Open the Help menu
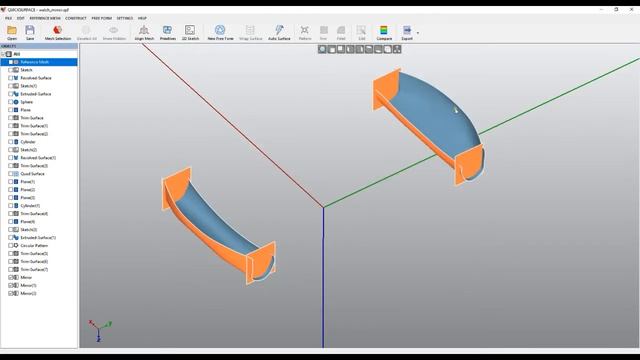 click(142, 18)
